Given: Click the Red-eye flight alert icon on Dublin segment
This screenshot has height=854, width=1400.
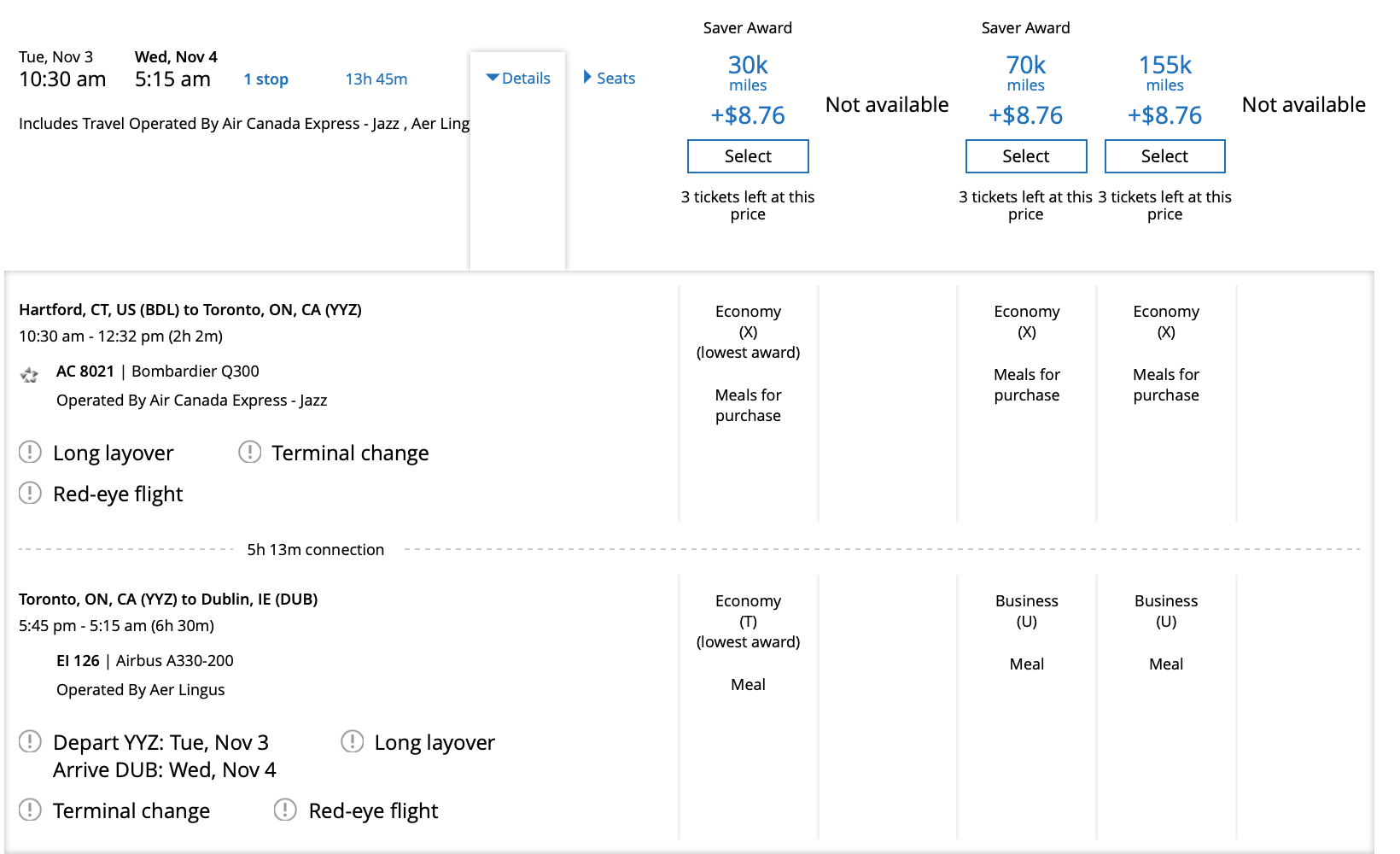Looking at the screenshot, I should tap(284, 810).
